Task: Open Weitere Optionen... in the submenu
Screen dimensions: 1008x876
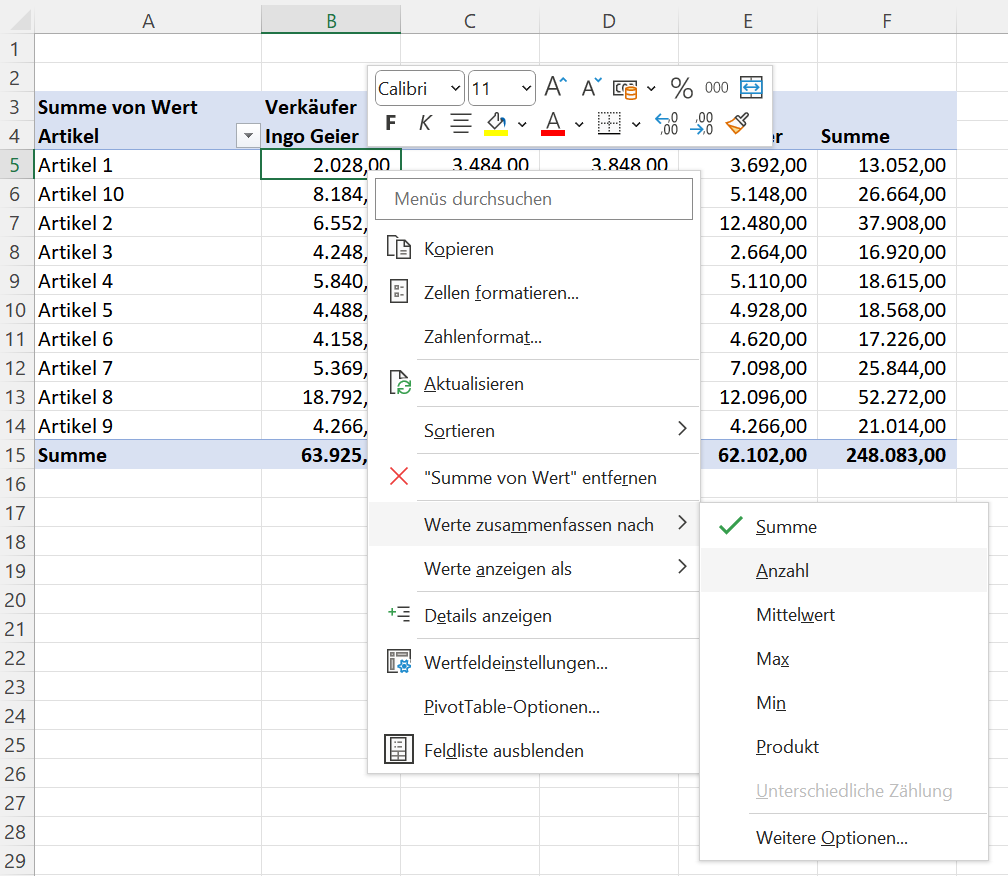Action: pyautogui.click(x=831, y=838)
